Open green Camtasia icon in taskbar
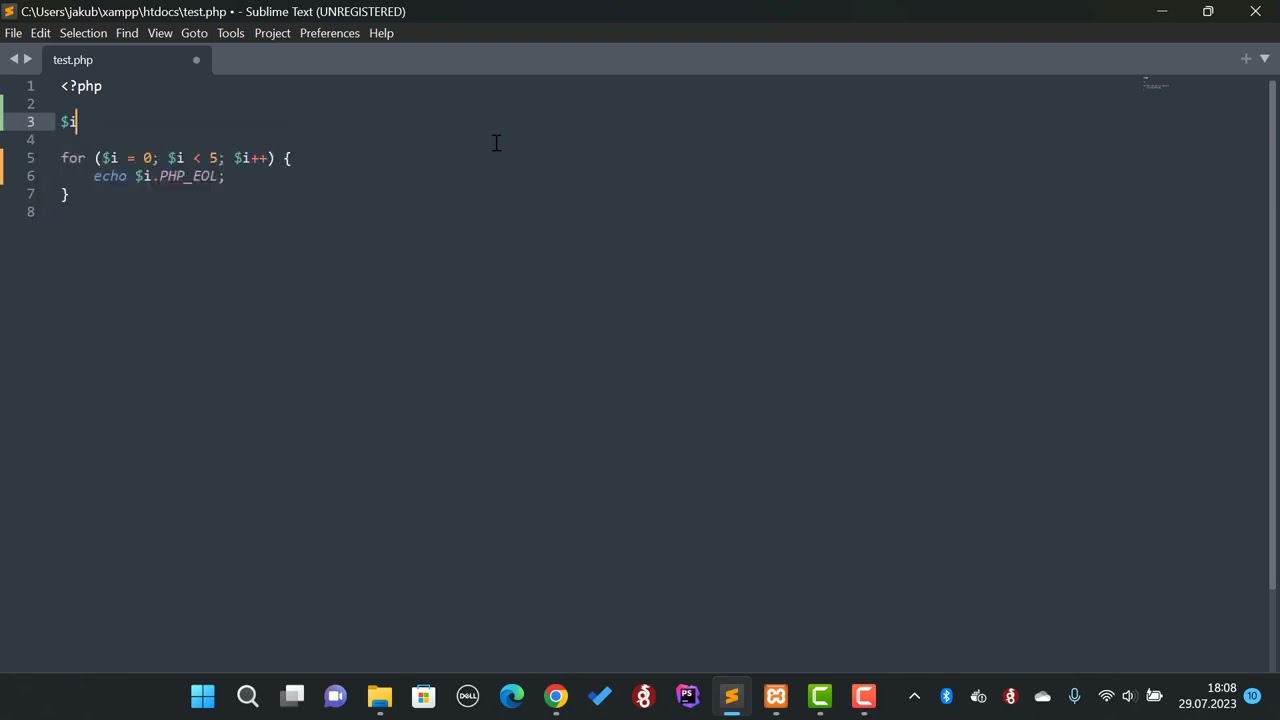 (x=820, y=696)
